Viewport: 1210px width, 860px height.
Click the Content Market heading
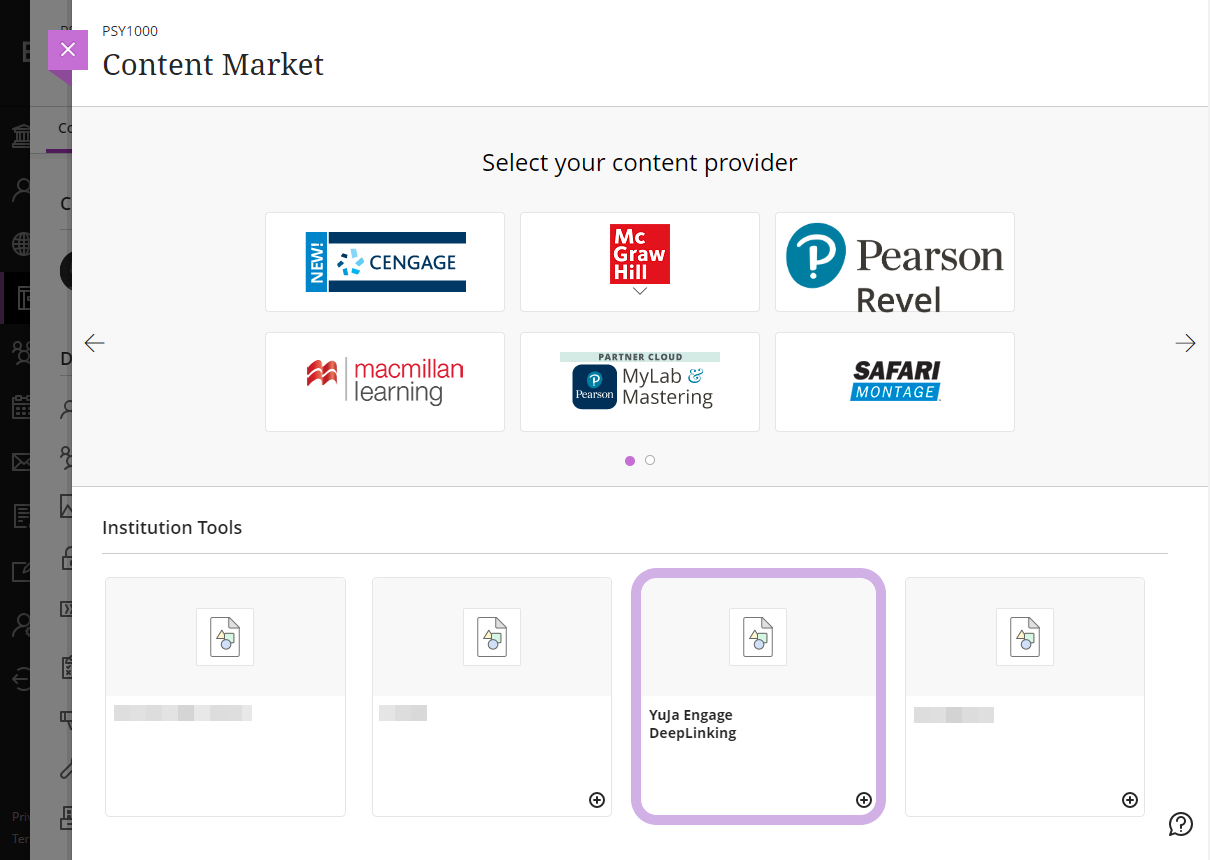213,65
